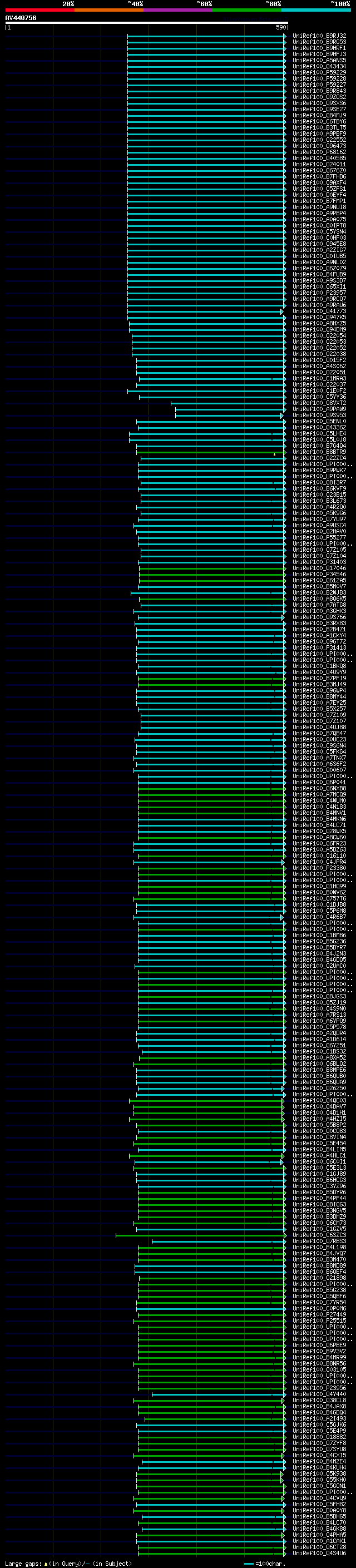Click the cyan alignment bar for UniRef100_C1E0F2
The height and width of the screenshot is (1568, 356).
coord(206,391)
